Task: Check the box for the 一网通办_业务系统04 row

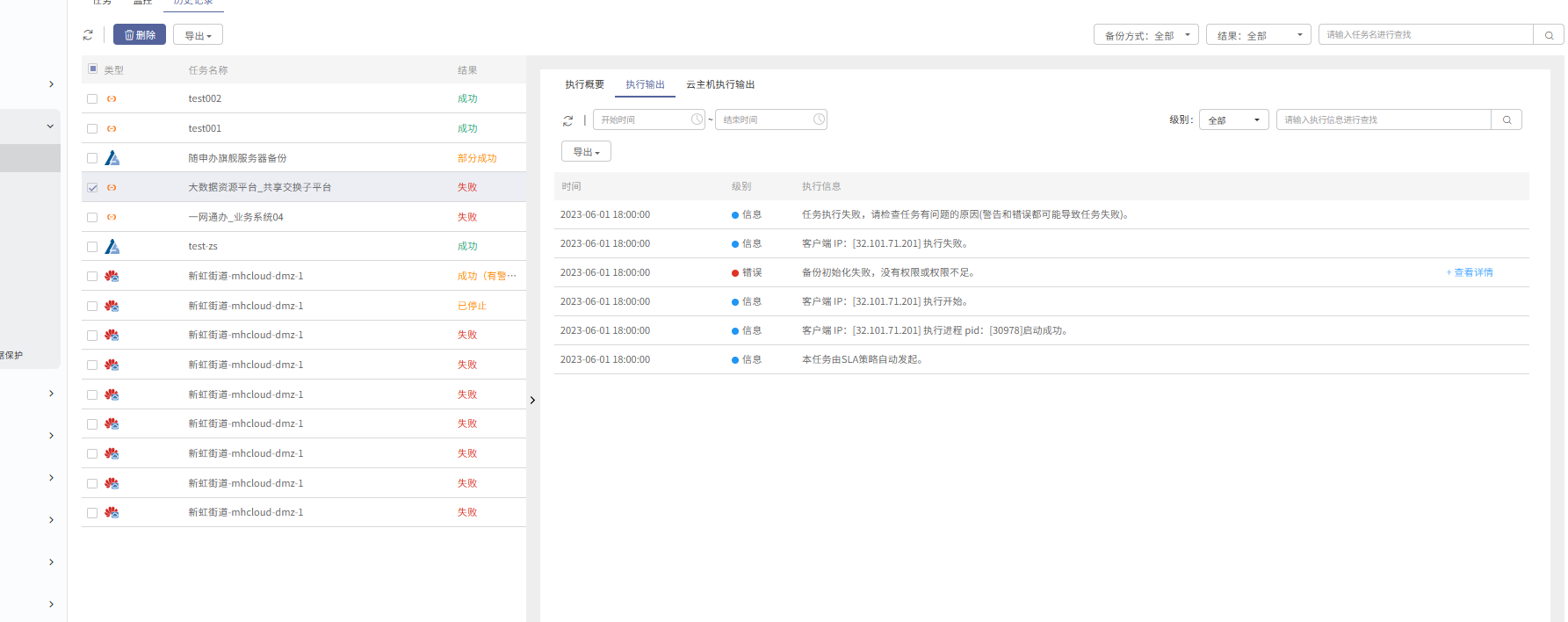Action: [92, 217]
